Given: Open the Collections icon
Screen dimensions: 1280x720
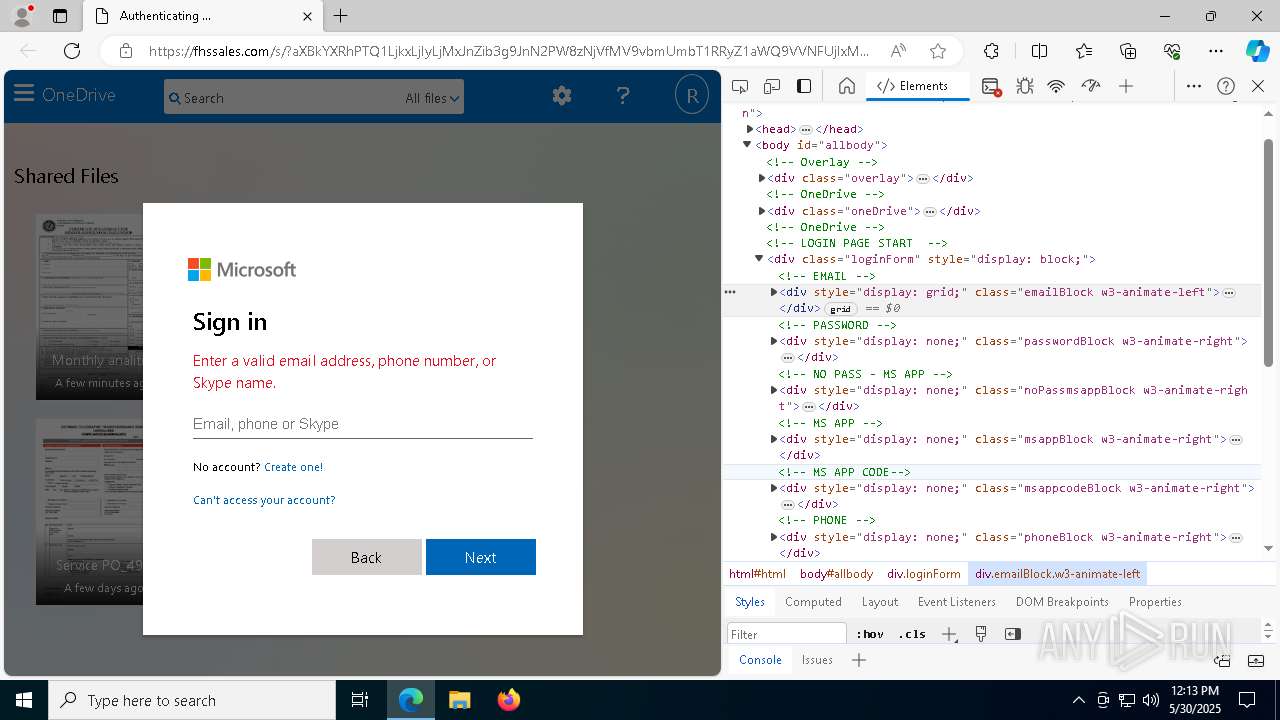Looking at the screenshot, I should (1128, 51).
